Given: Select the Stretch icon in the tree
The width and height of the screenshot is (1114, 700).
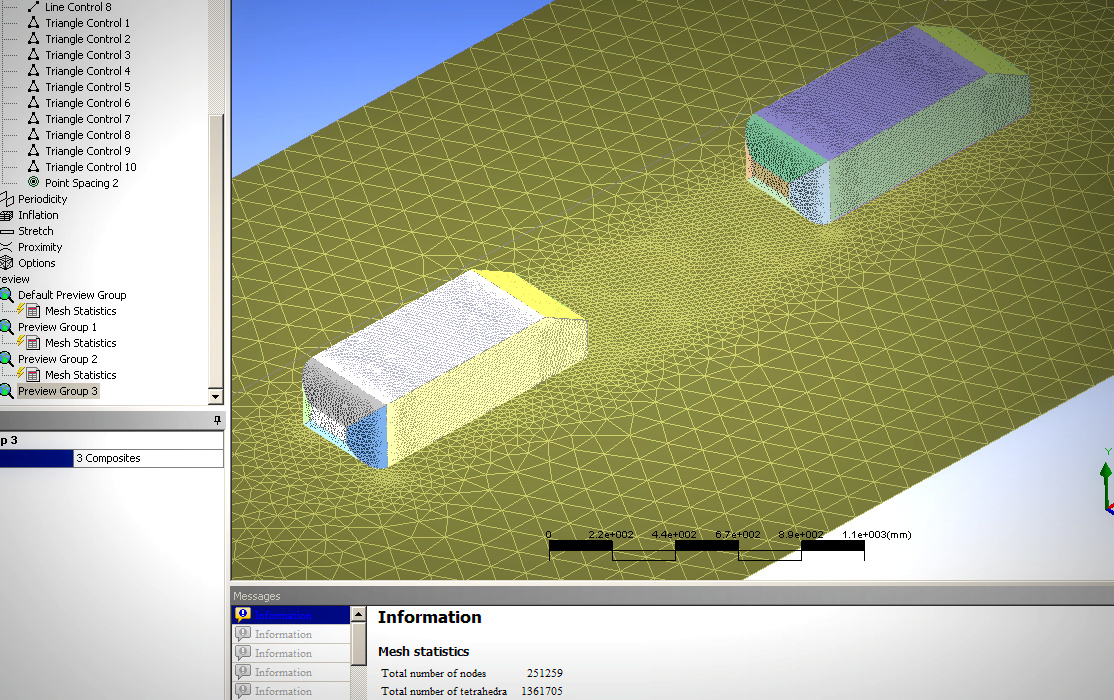Looking at the screenshot, I should click(x=7, y=231).
